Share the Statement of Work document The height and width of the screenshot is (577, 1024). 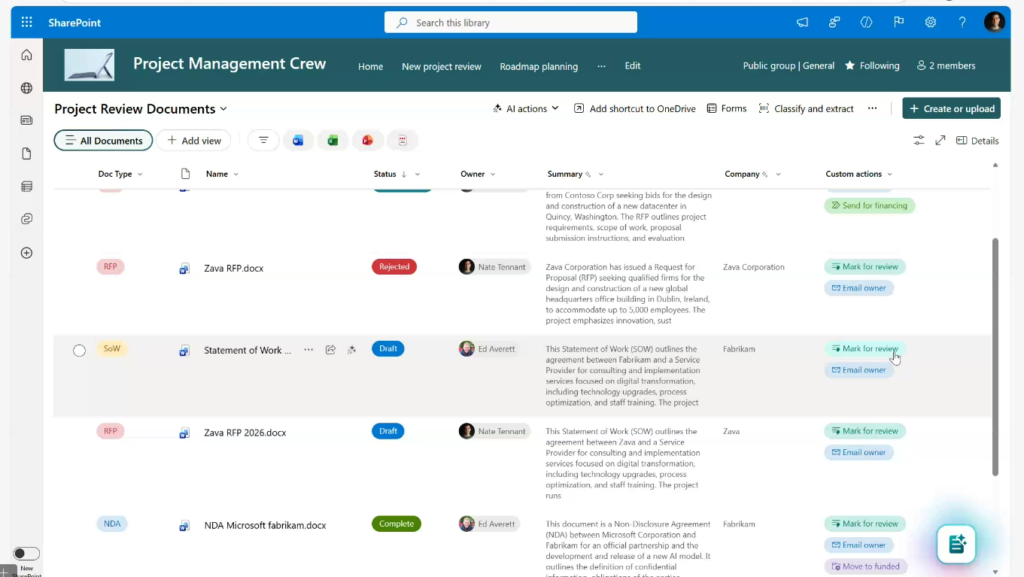[330, 350]
